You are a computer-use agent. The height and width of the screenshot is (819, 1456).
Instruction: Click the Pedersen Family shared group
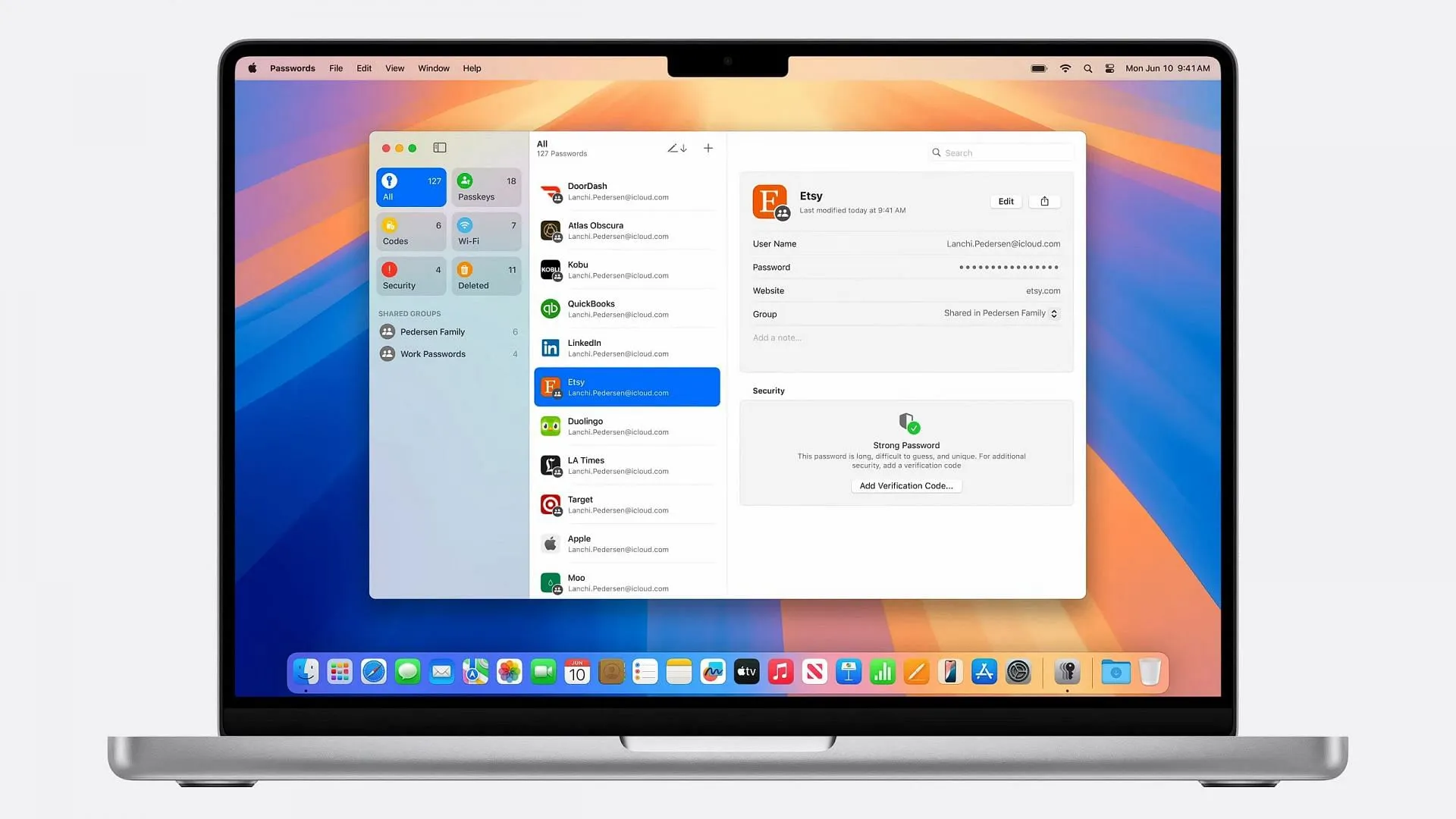tap(432, 331)
